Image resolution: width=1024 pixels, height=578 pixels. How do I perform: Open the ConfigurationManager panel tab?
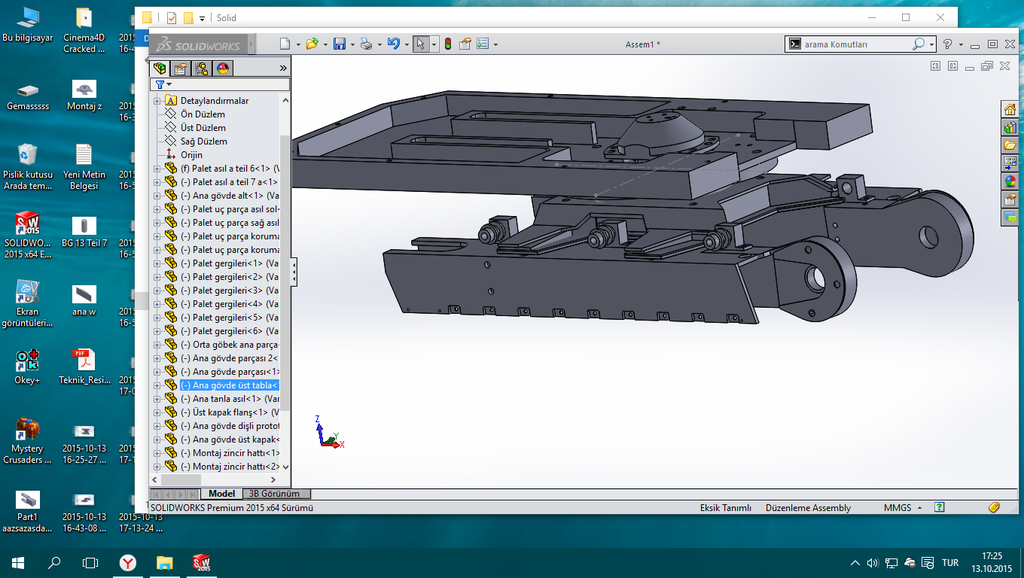pyautogui.click(x=202, y=68)
